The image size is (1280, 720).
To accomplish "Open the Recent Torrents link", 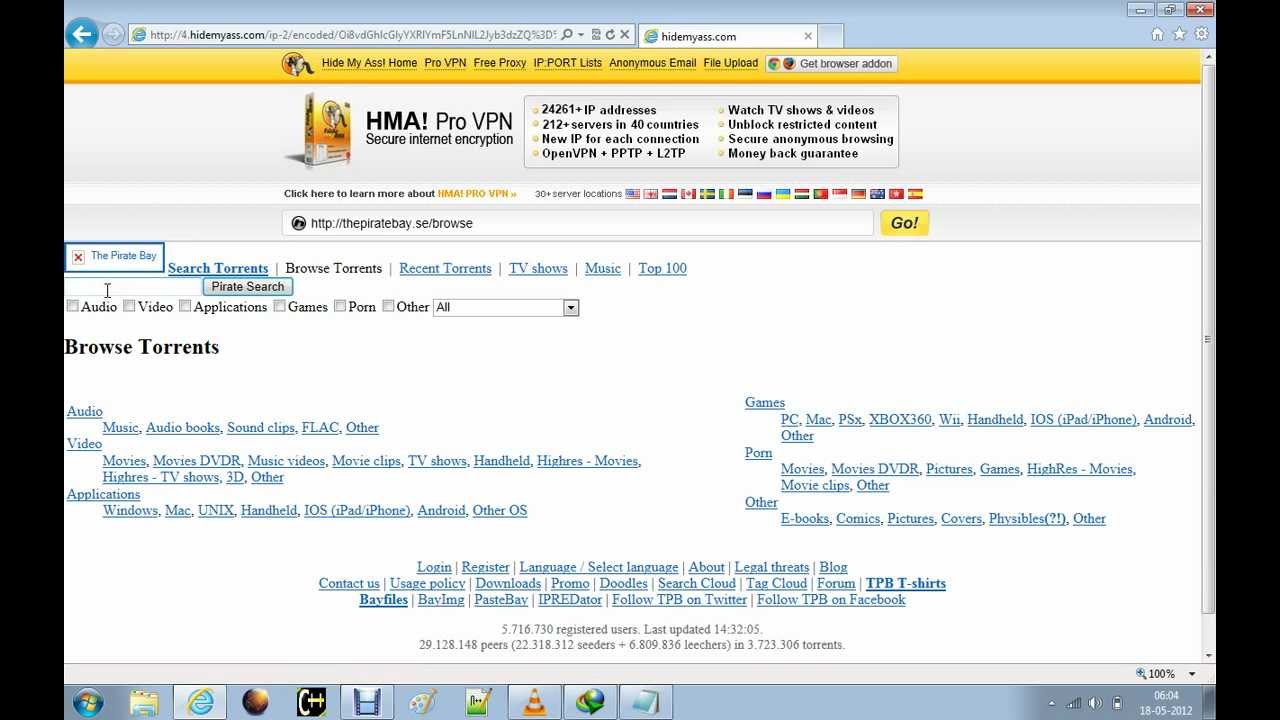I will [445, 268].
